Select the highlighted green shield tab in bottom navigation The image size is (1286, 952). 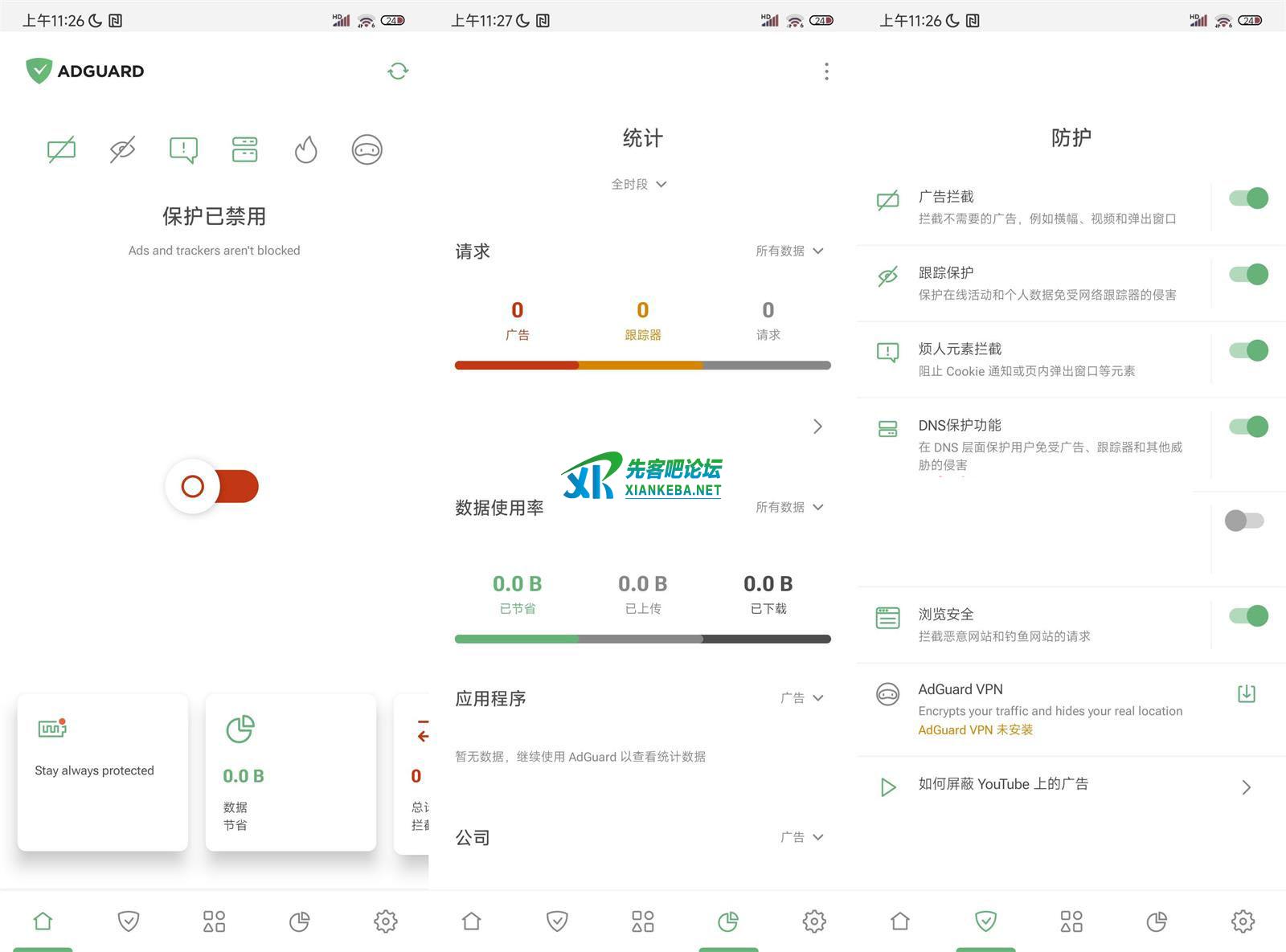(x=985, y=921)
